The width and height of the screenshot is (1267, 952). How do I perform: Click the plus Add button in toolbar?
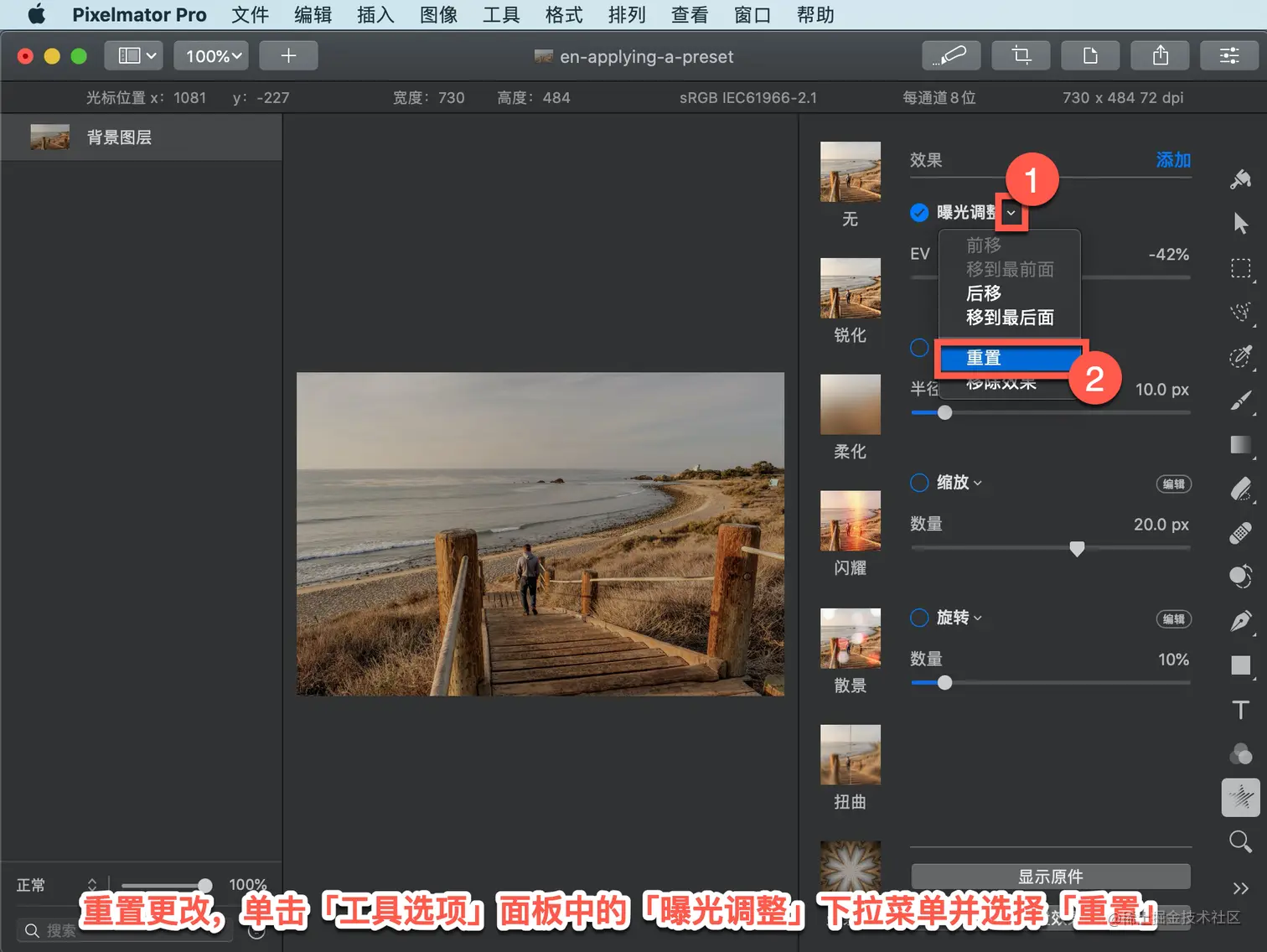288,56
